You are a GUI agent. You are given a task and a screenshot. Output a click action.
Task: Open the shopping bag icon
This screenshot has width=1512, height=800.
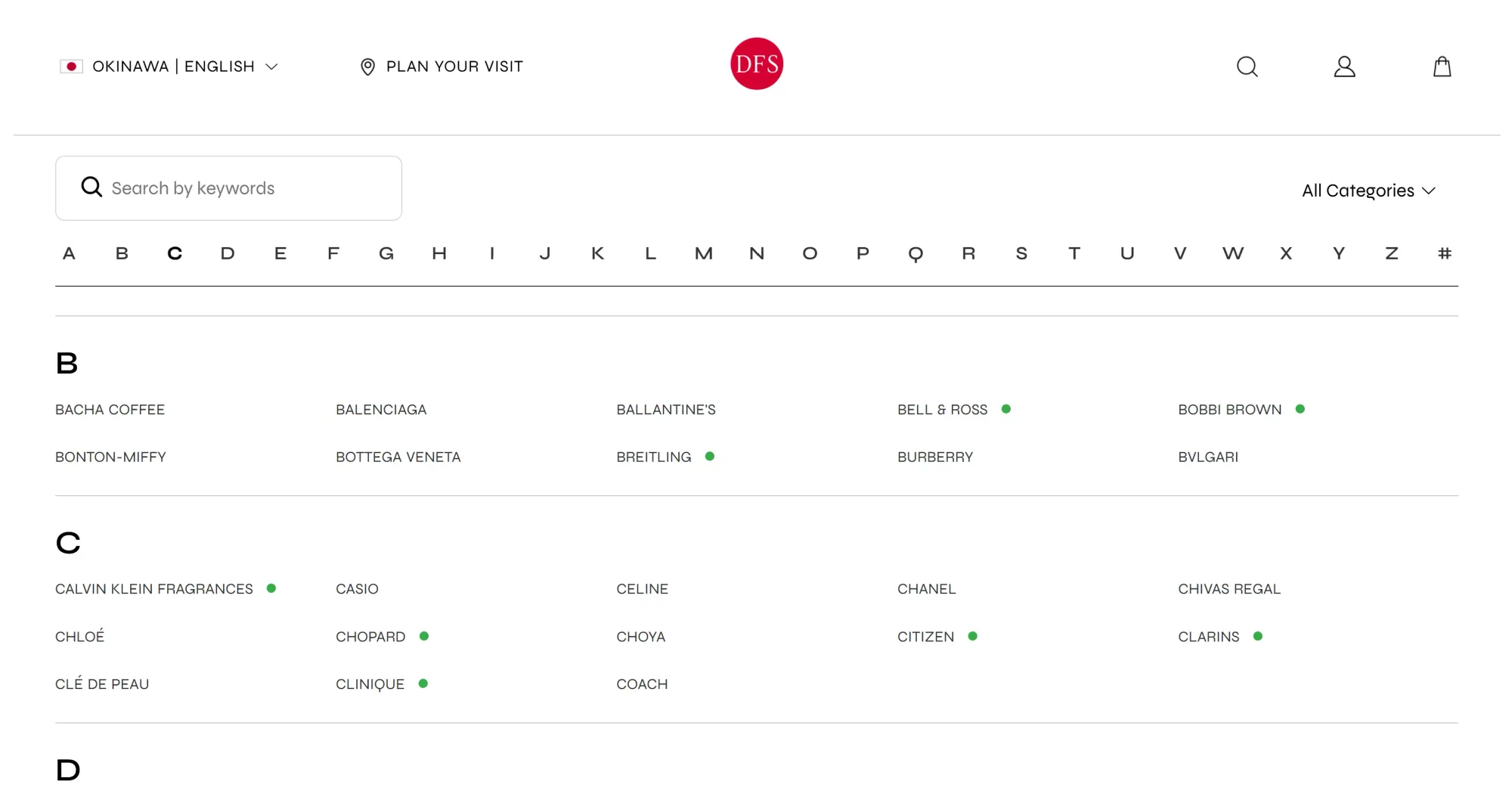tap(1442, 67)
